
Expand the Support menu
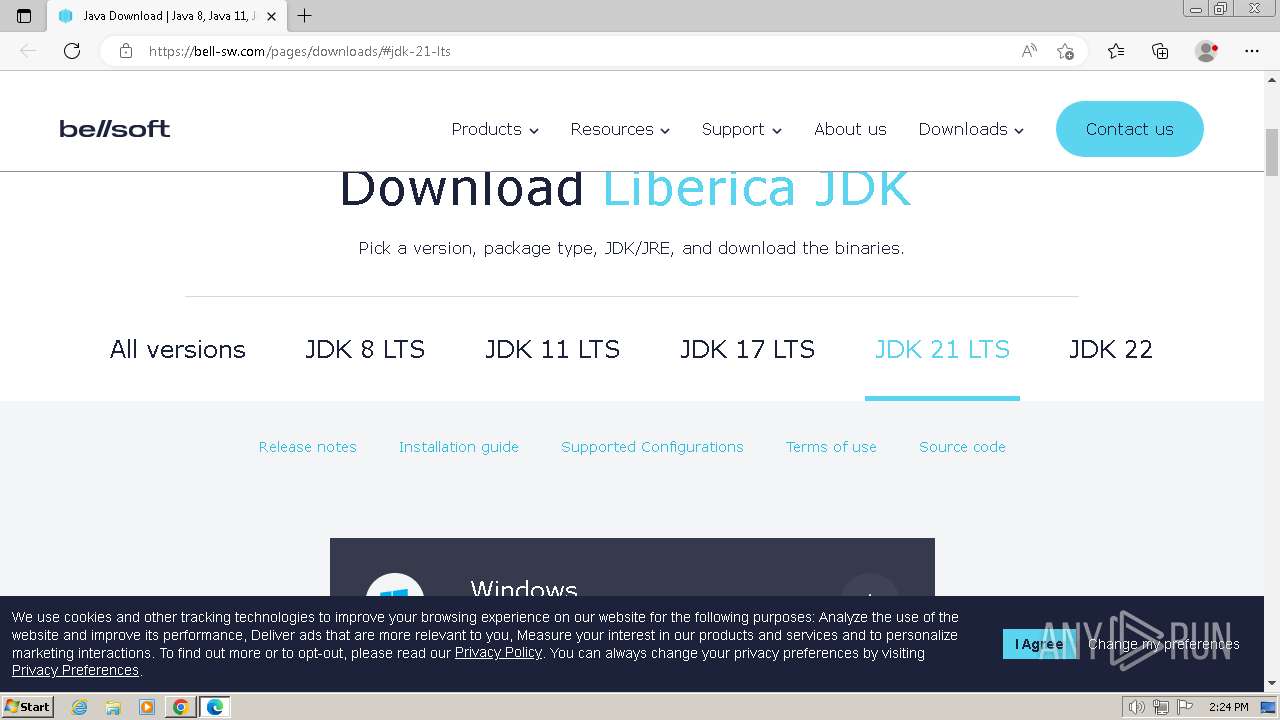742,129
